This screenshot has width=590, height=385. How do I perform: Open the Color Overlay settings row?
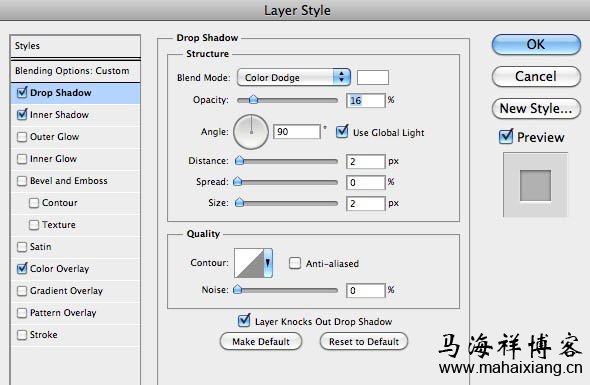coord(75,269)
